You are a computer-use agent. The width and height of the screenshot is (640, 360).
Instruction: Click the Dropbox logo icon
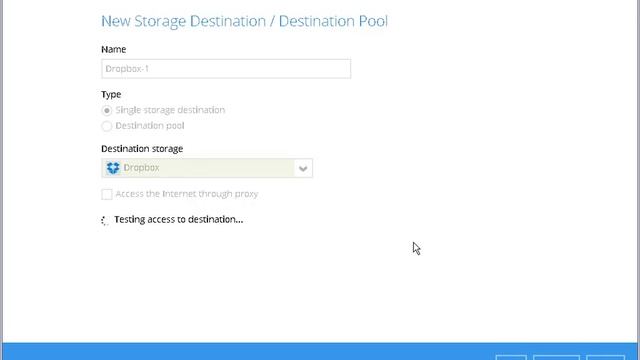(x=113, y=168)
